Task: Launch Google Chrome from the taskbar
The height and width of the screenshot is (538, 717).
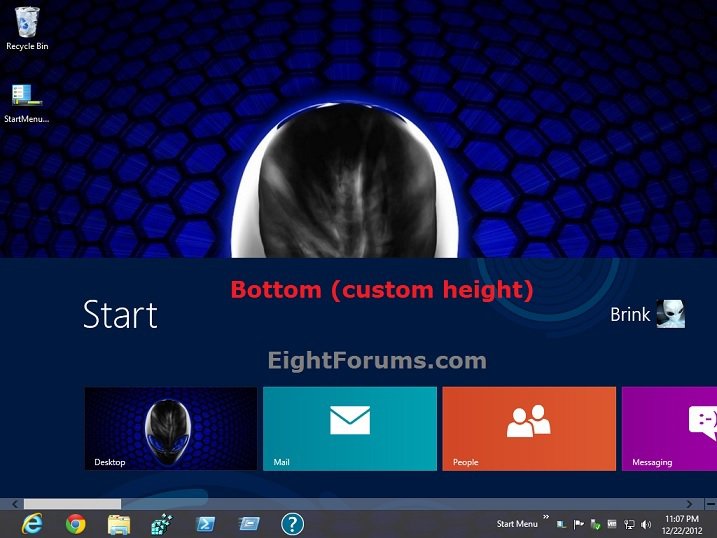Action: click(x=75, y=524)
